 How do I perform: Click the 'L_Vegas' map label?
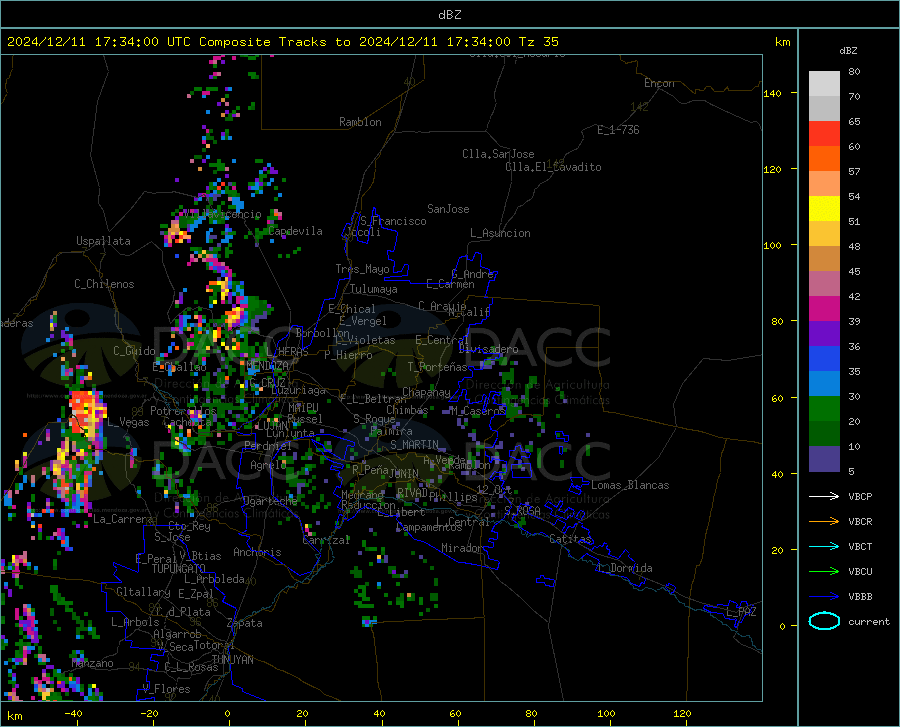128,422
